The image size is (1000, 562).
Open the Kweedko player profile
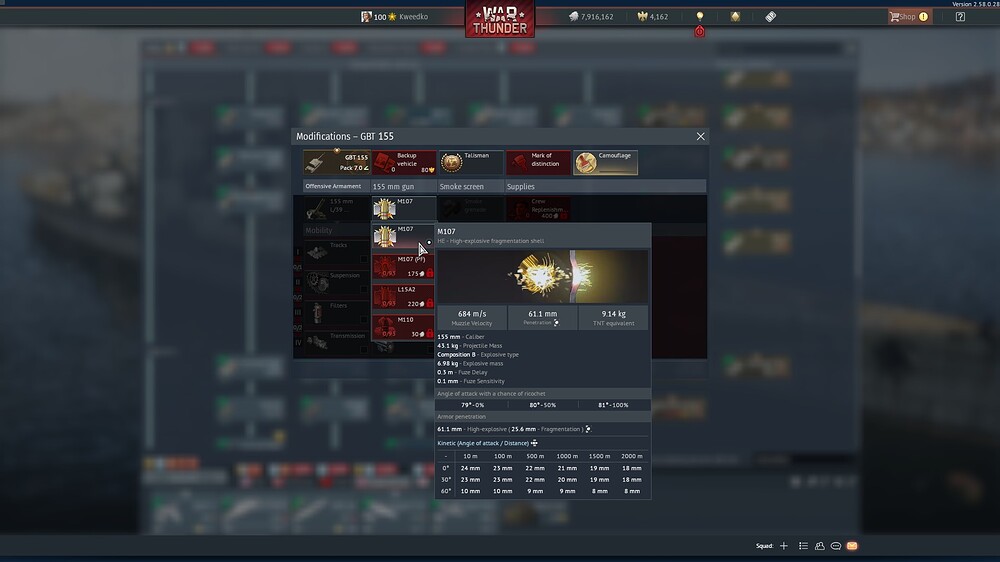(x=394, y=17)
